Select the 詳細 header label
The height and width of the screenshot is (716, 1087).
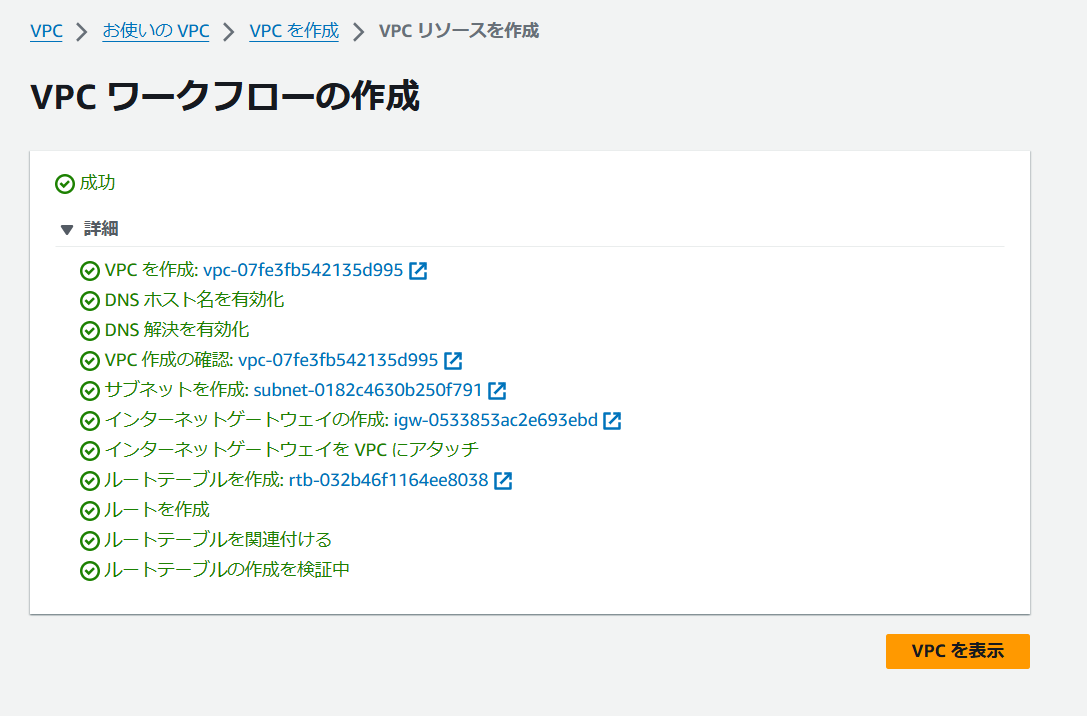click(x=101, y=229)
